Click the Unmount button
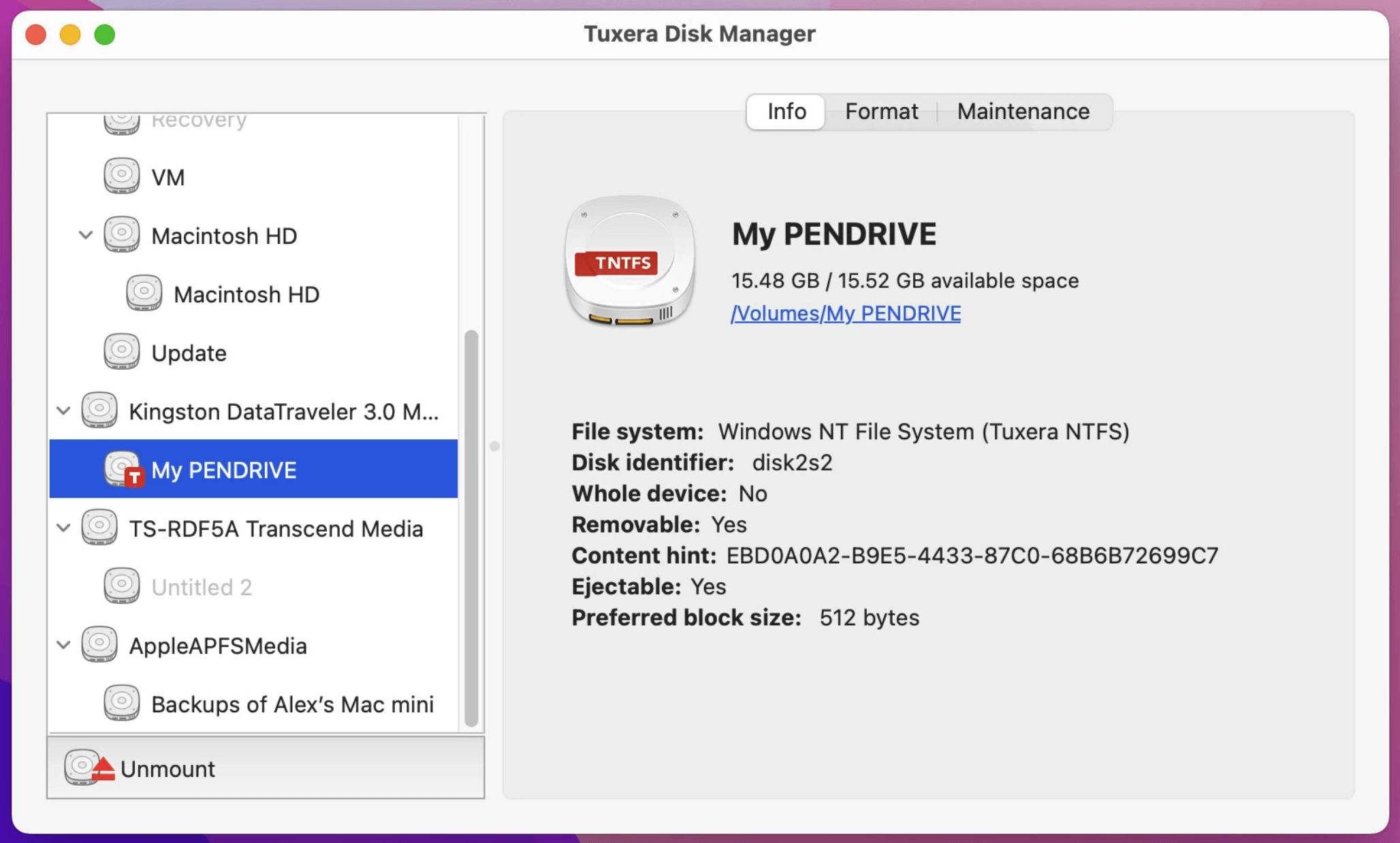 click(167, 768)
